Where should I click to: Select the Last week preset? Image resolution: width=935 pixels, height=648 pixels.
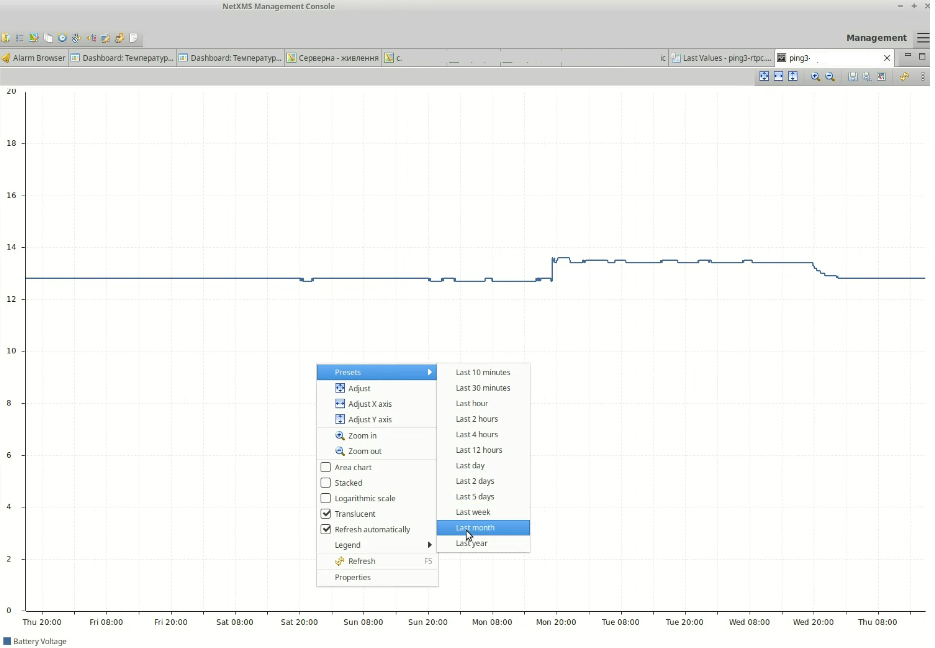(x=473, y=512)
